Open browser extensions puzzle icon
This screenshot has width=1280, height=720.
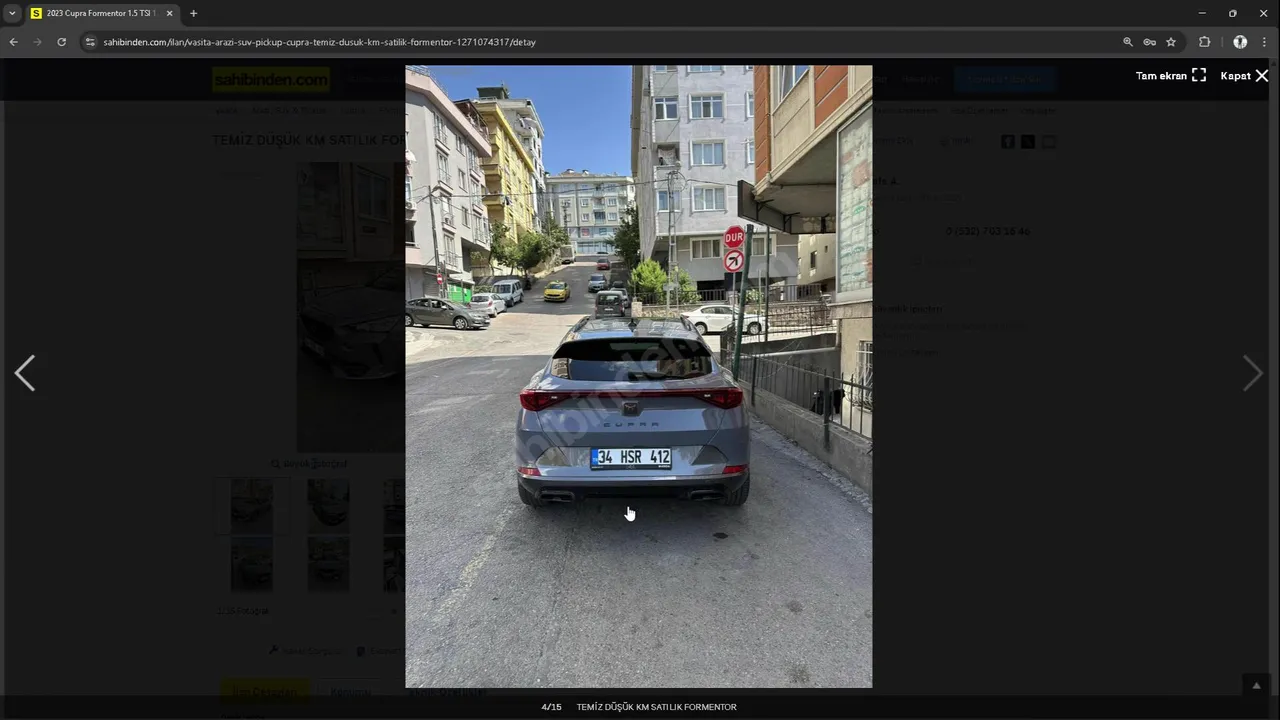[1205, 42]
